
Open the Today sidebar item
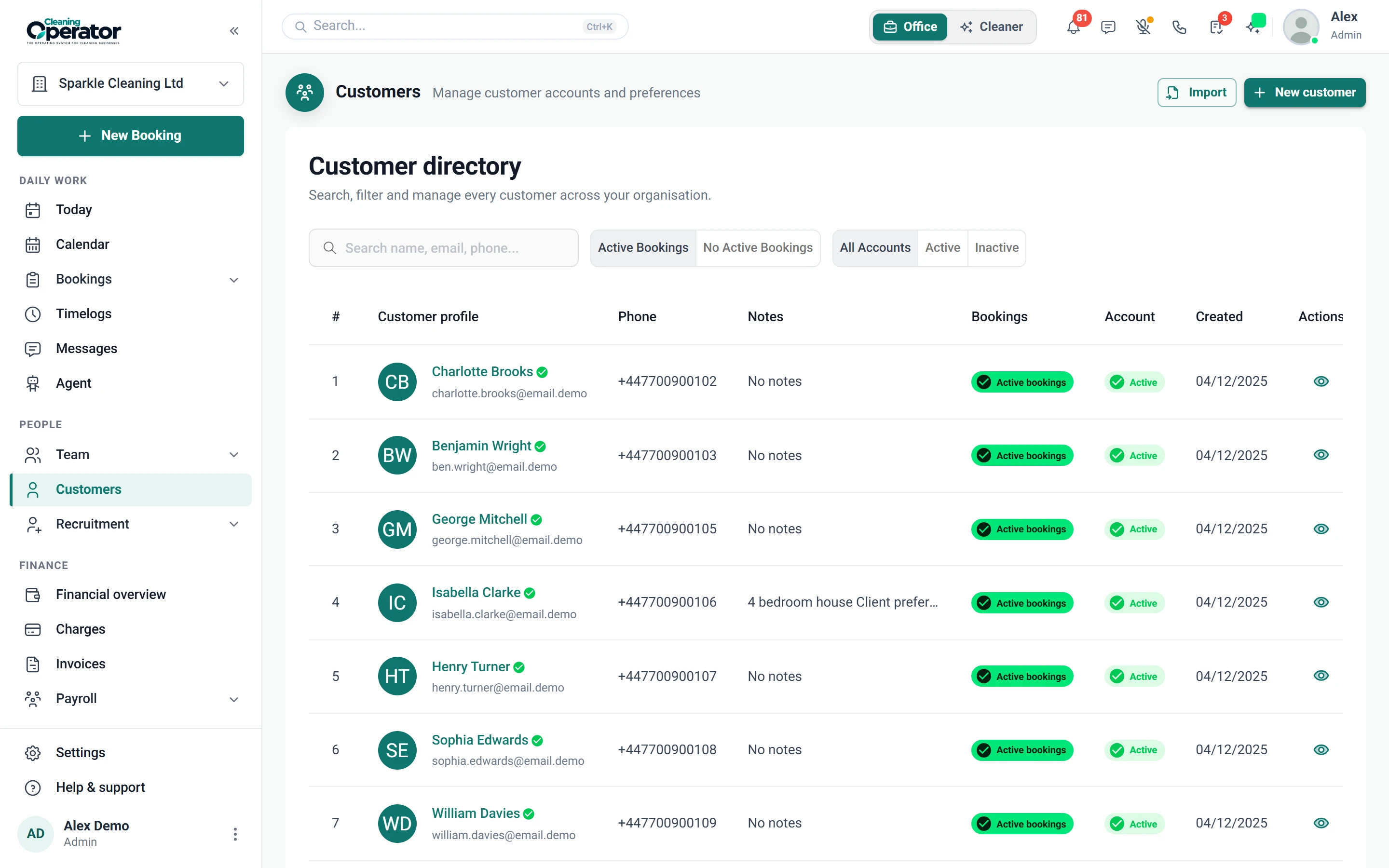click(131, 210)
